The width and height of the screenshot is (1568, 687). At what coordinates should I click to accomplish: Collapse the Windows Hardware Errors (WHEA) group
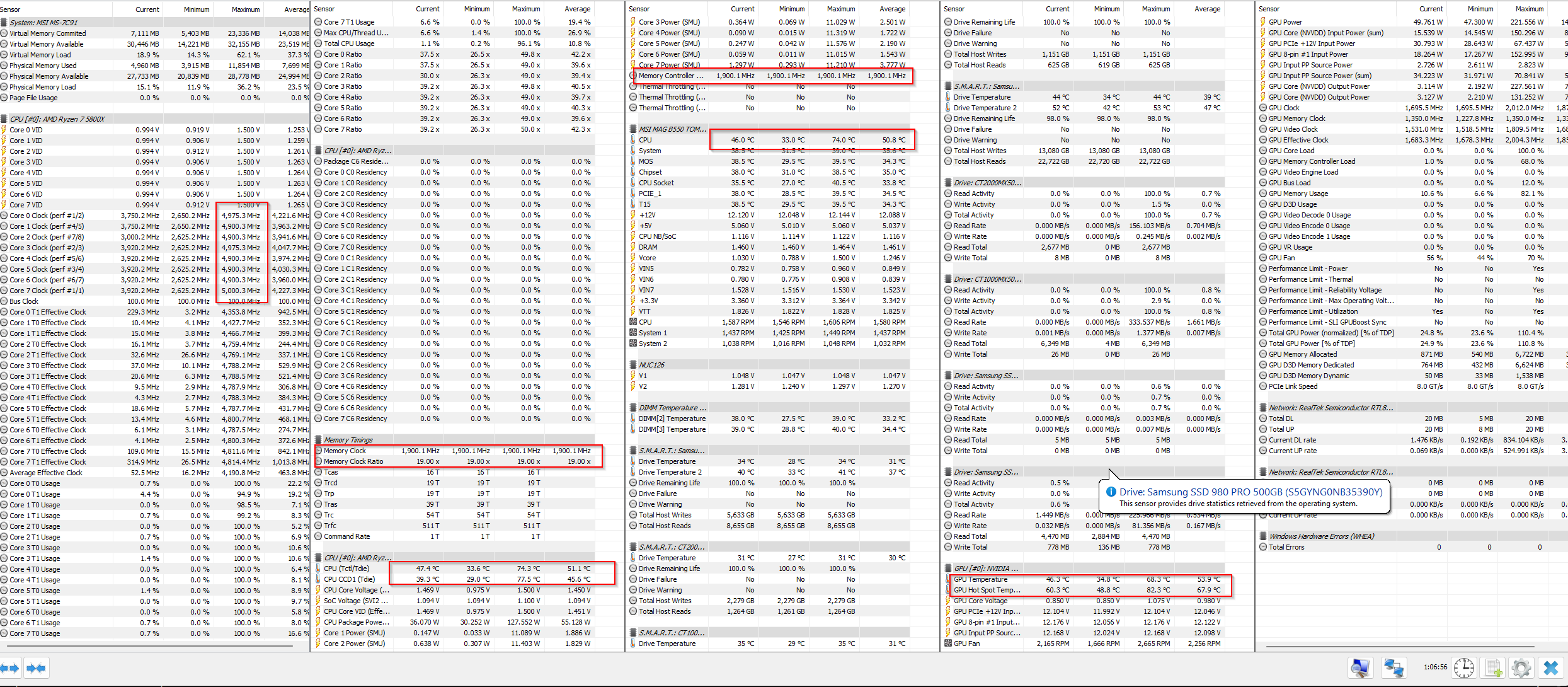1321,536
